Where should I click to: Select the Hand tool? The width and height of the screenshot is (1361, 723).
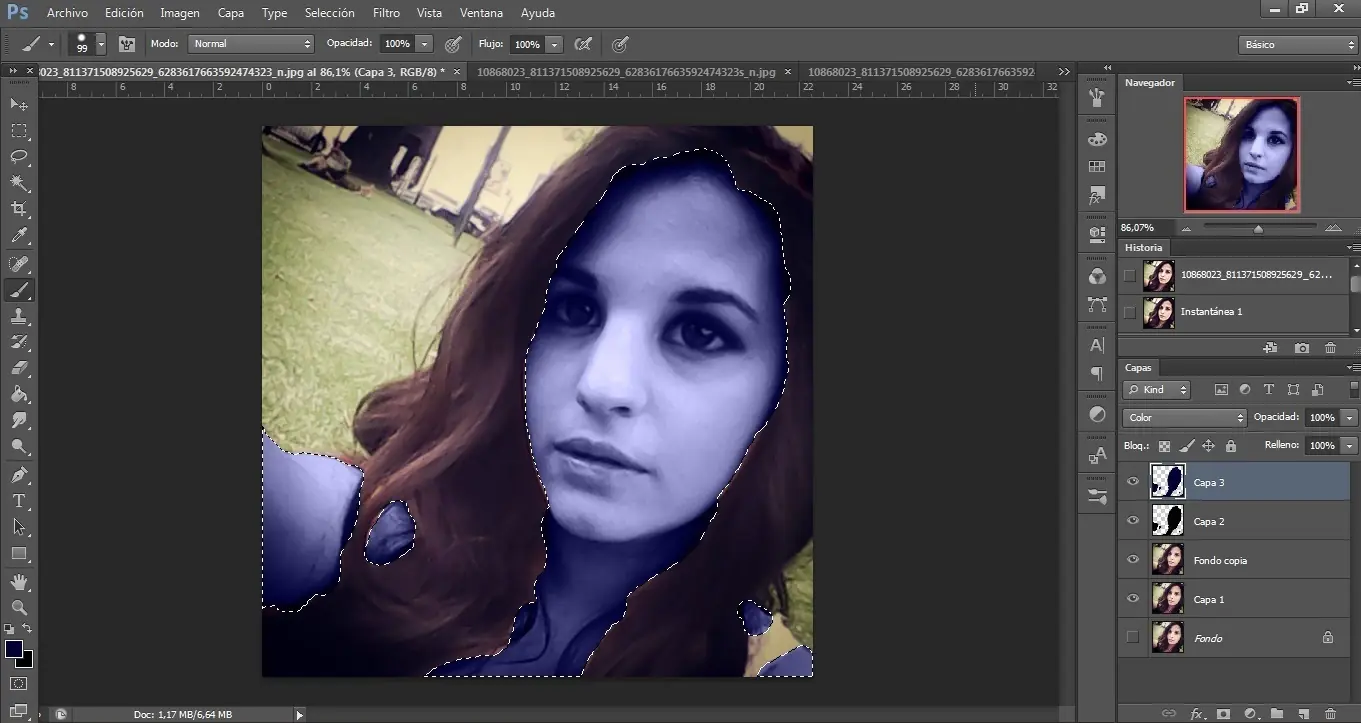coord(19,582)
